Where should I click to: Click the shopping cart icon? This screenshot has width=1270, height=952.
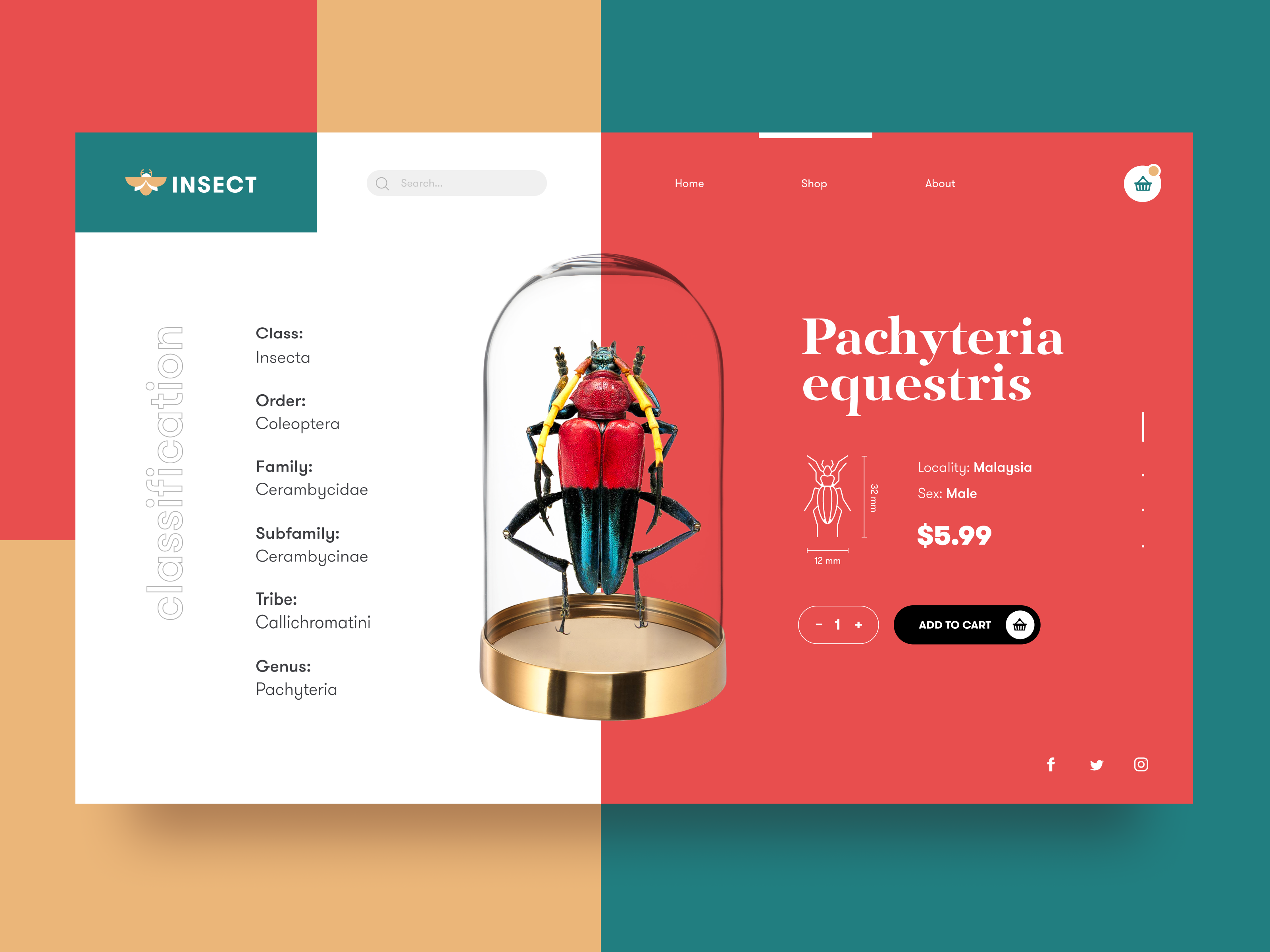1144,185
